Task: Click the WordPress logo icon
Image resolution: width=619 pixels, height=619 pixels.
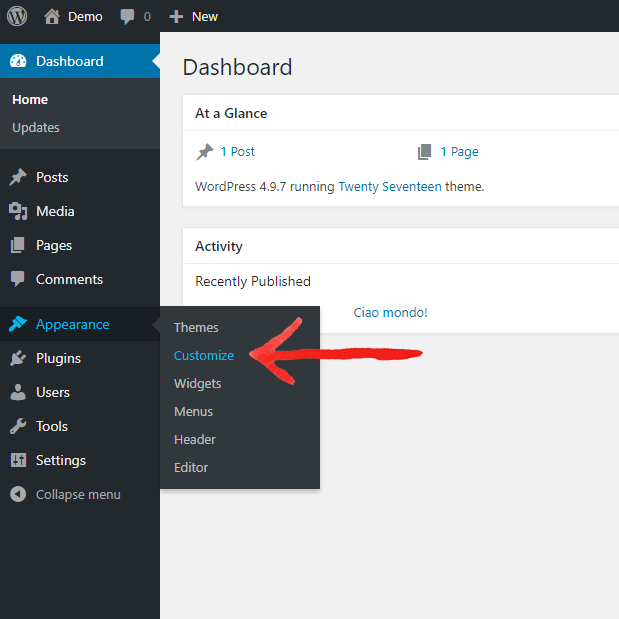Action: tap(17, 16)
